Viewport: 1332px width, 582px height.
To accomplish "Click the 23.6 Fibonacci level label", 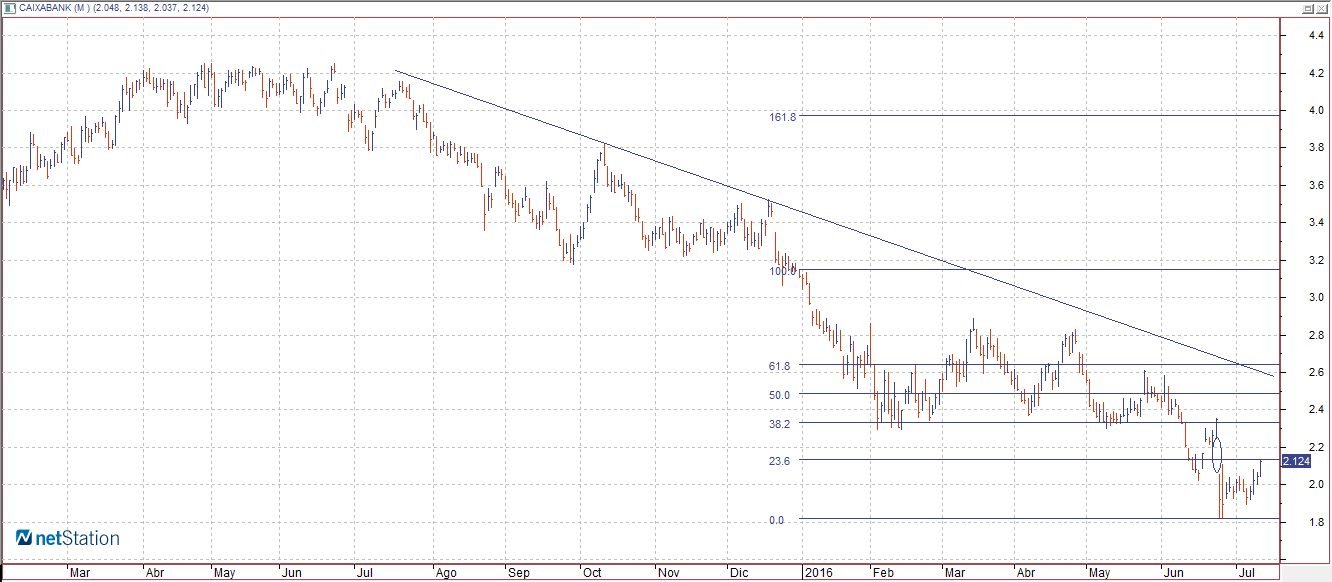I will (x=780, y=461).
